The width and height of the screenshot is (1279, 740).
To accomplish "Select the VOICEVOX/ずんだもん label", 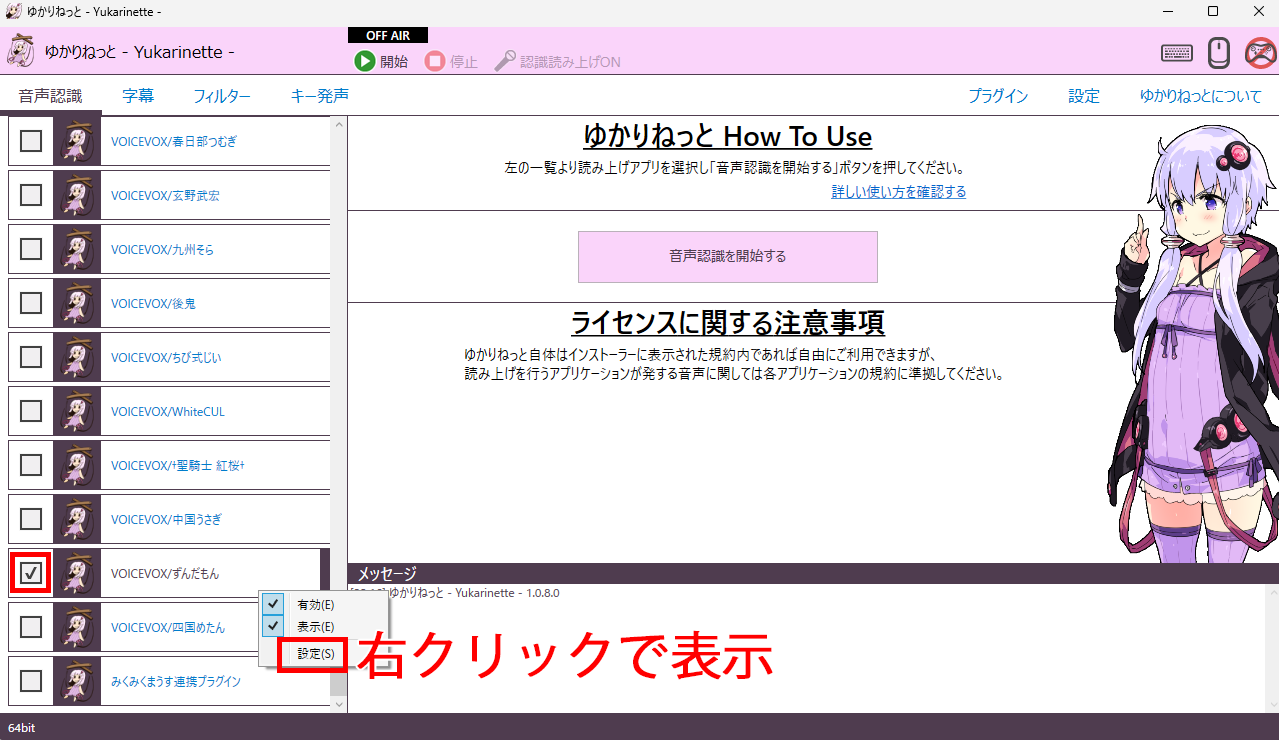I will tap(165, 574).
